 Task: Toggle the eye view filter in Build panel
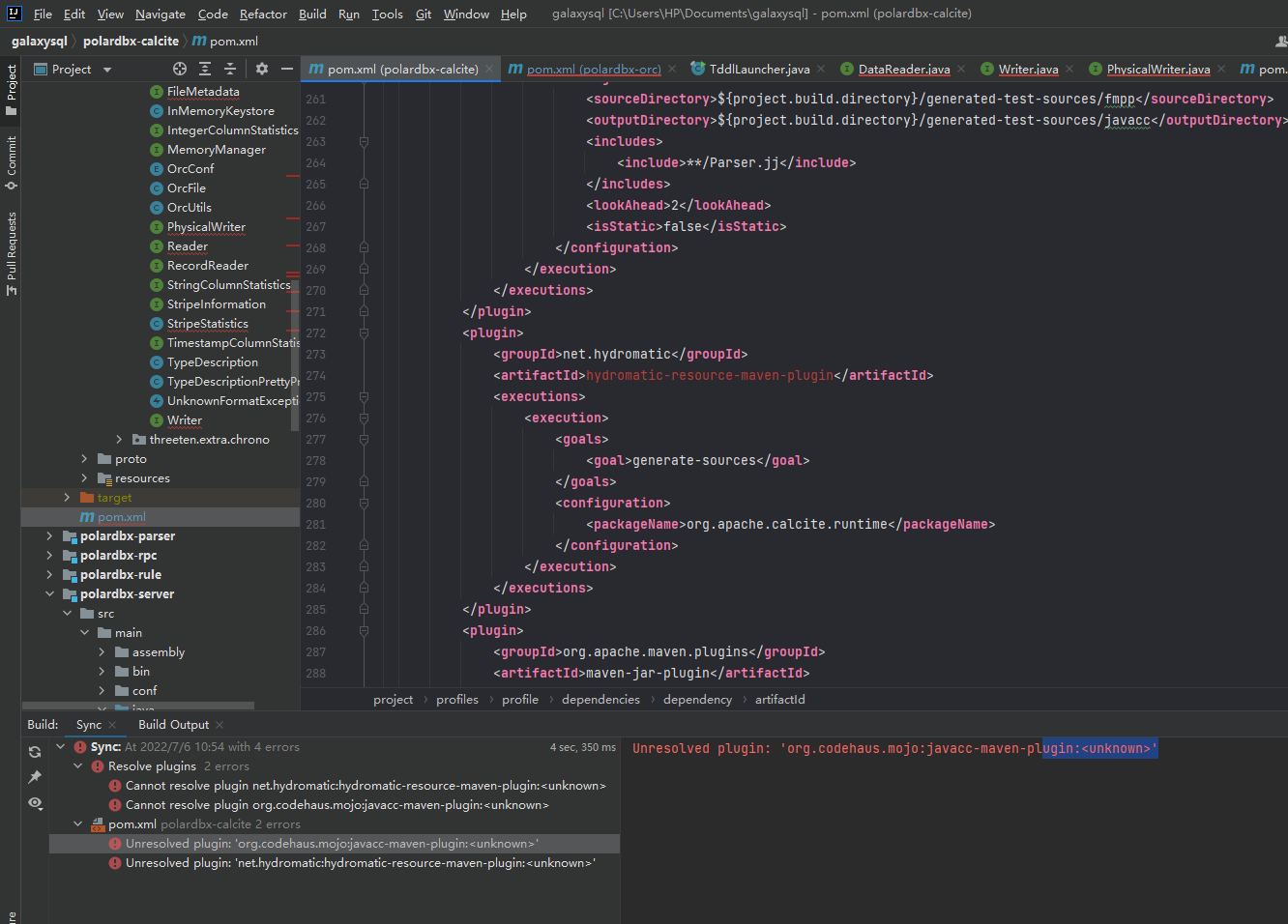tap(35, 802)
